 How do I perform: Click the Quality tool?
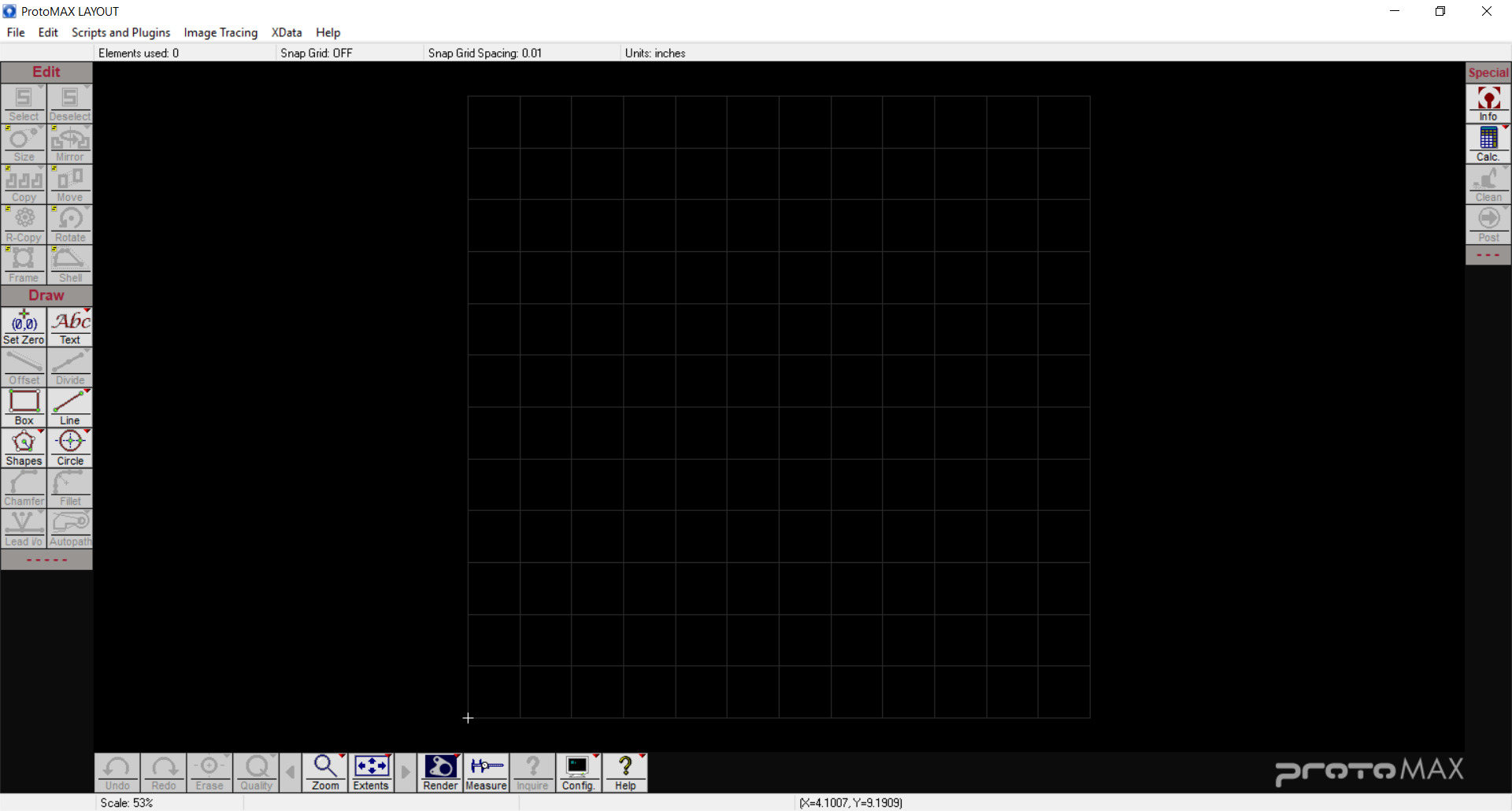pyautogui.click(x=256, y=772)
